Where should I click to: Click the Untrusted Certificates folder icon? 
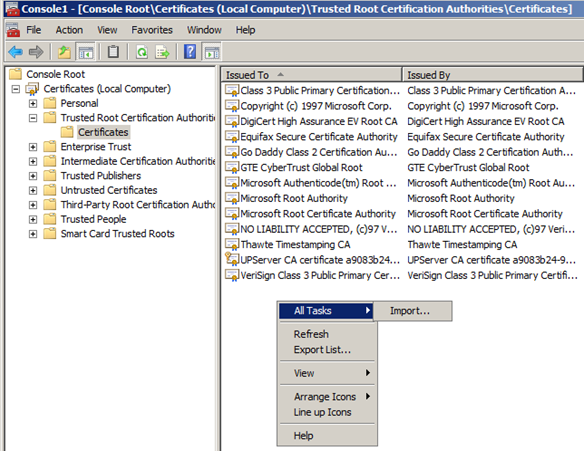pyautogui.click(x=50, y=190)
